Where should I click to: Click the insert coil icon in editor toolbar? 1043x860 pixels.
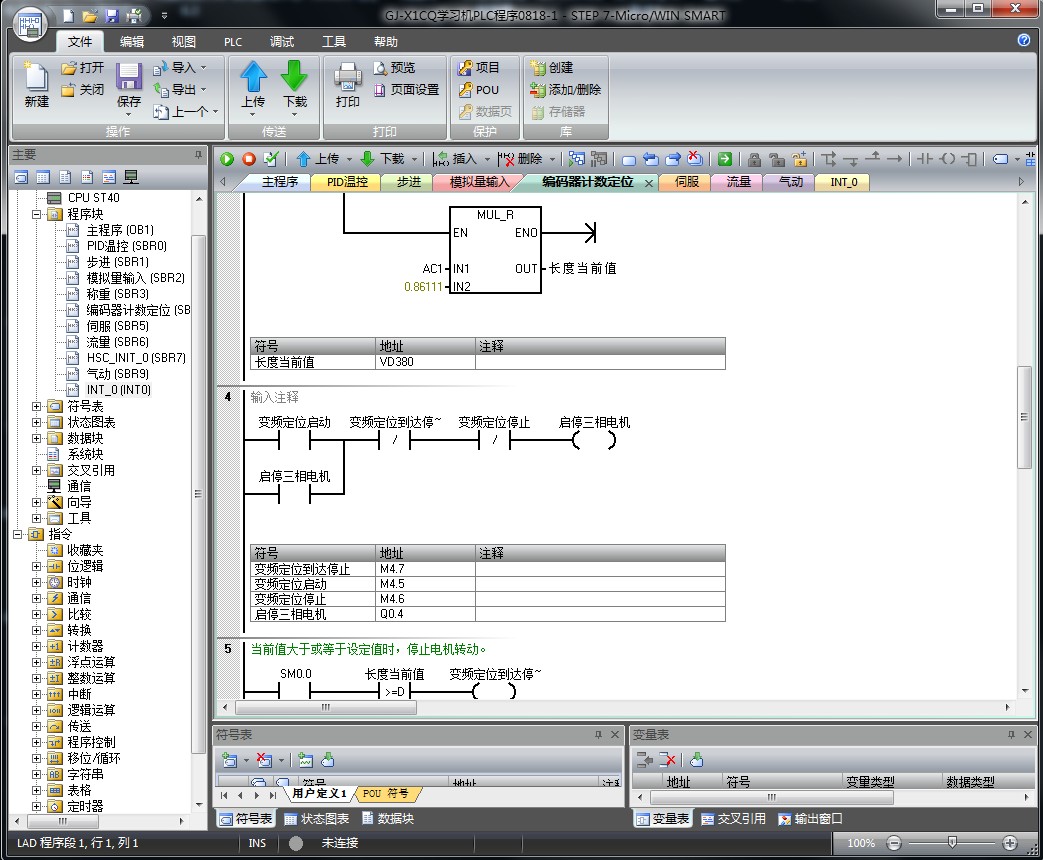tap(948, 159)
